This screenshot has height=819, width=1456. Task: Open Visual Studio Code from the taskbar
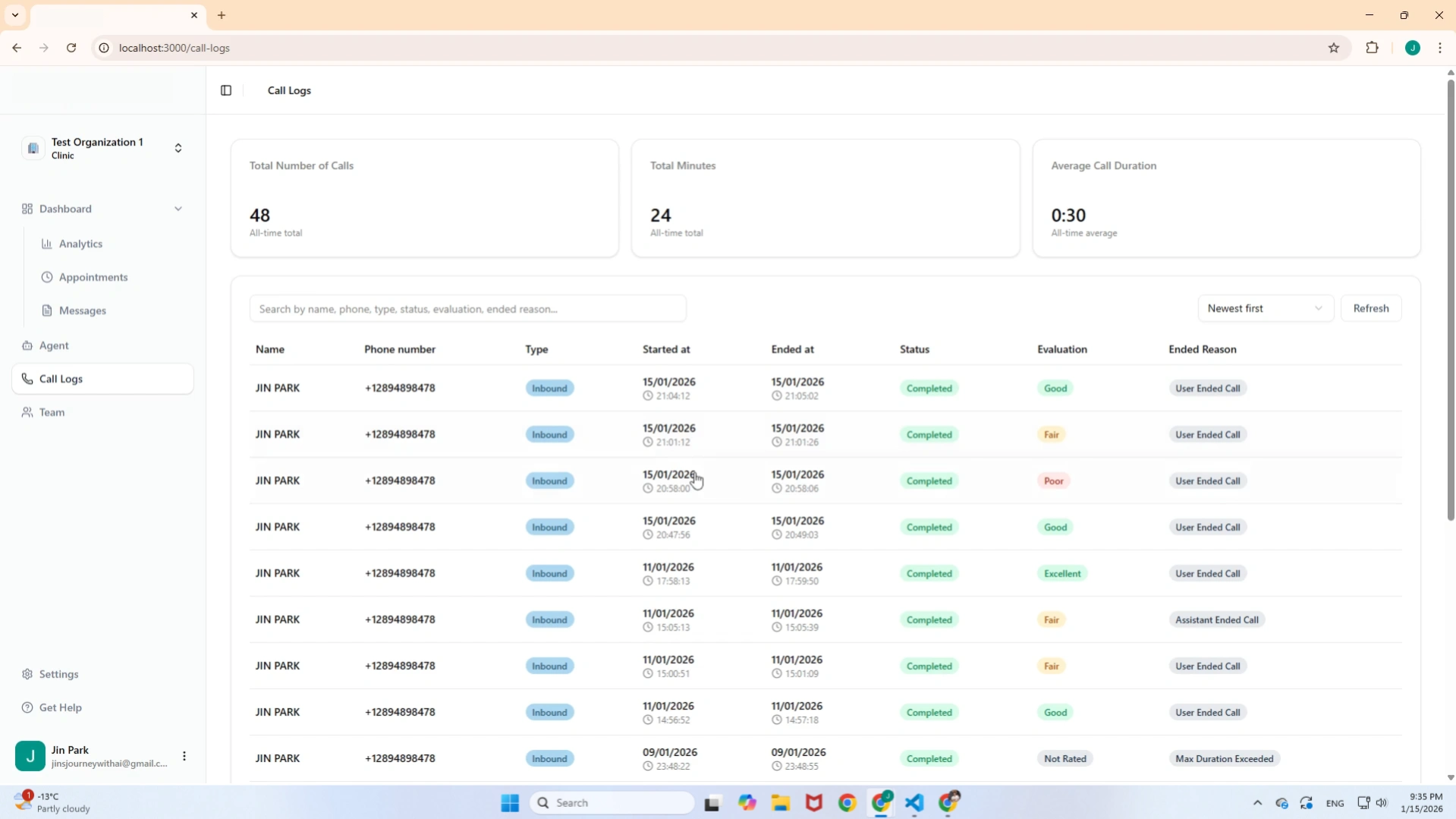coord(914,802)
